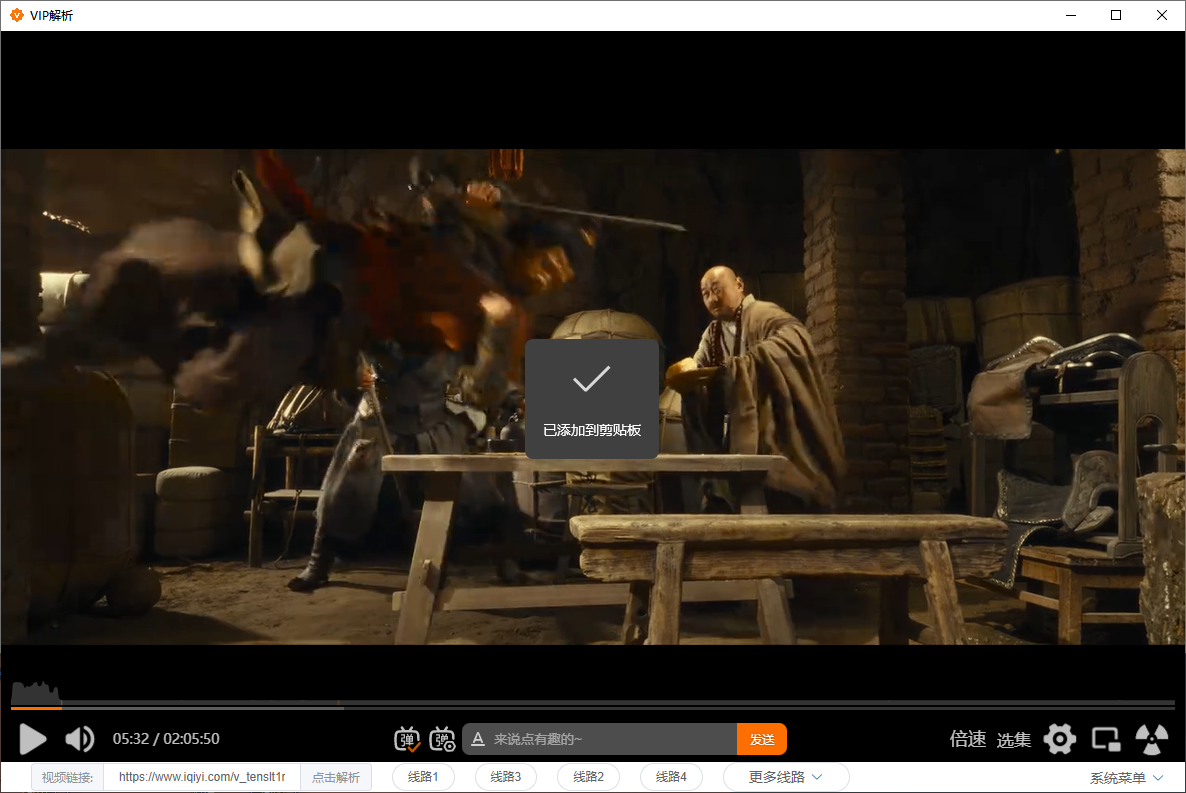Open danmaku settings icon with gear
The height and width of the screenshot is (793, 1186).
tap(442, 739)
